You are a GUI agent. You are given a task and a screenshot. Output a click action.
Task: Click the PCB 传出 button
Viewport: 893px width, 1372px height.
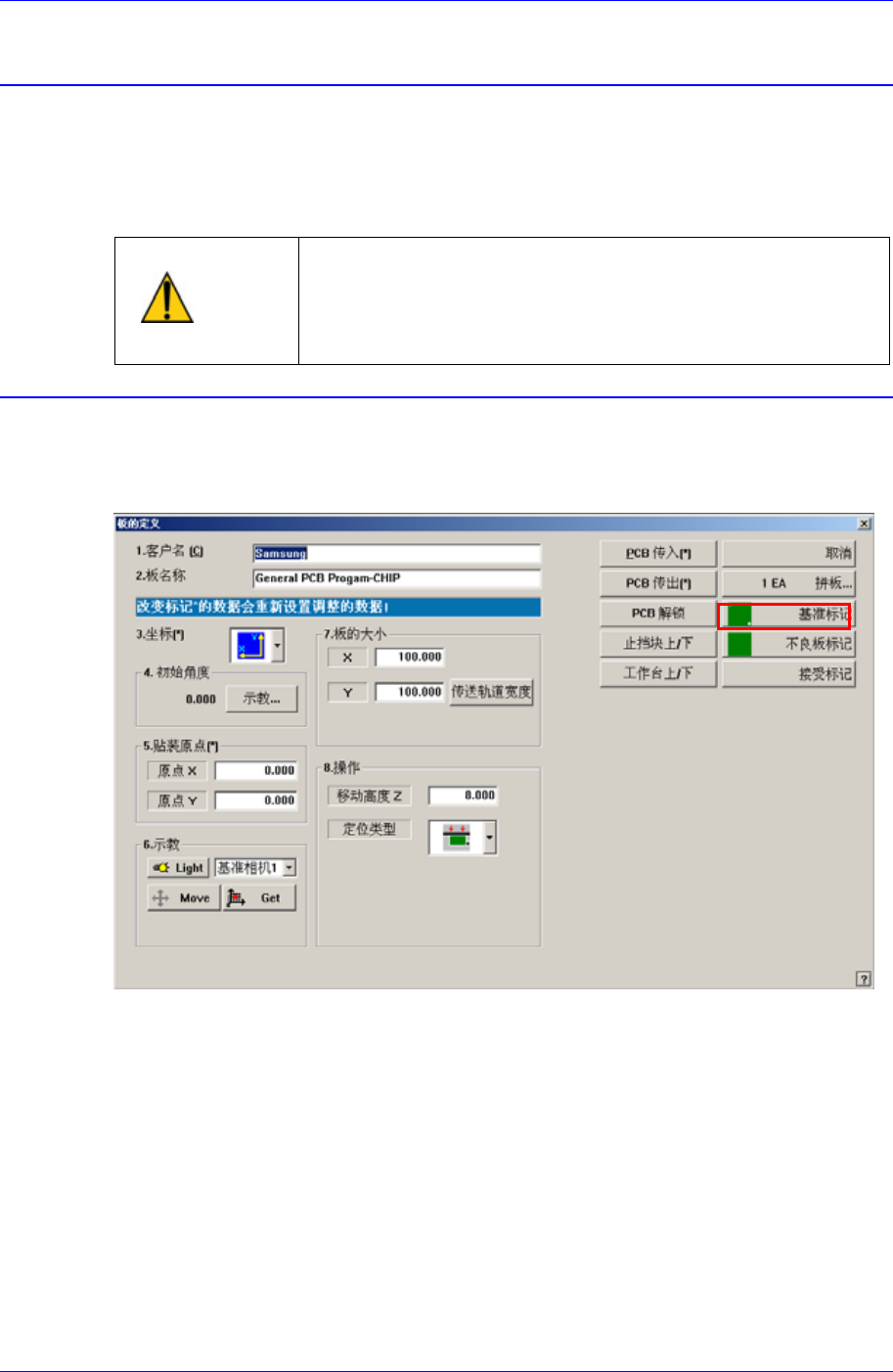[x=658, y=583]
